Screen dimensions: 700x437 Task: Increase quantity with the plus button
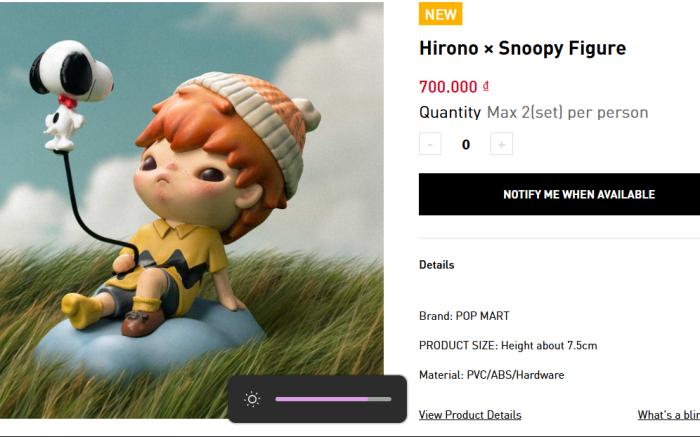point(501,144)
